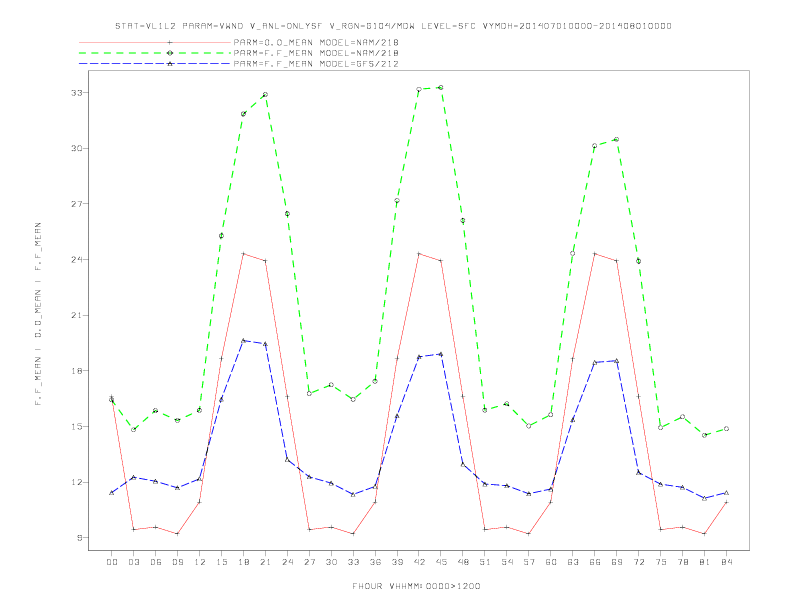Click x-axis forecast hour label 30

[331, 562]
